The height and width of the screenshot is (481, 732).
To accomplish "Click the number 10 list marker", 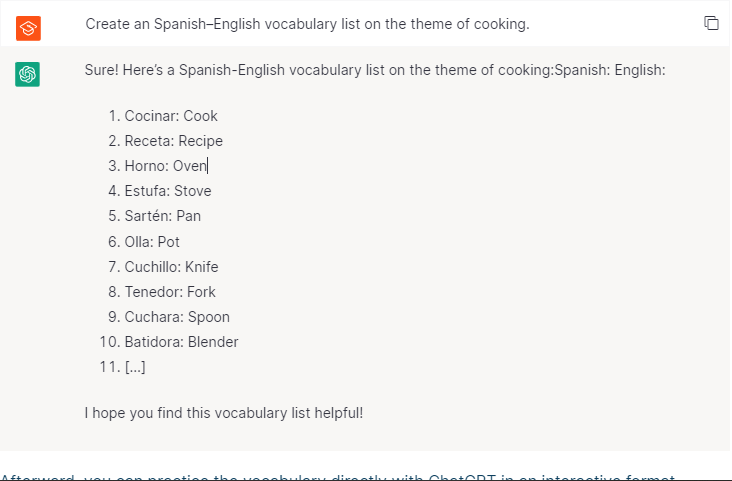I will (109, 342).
